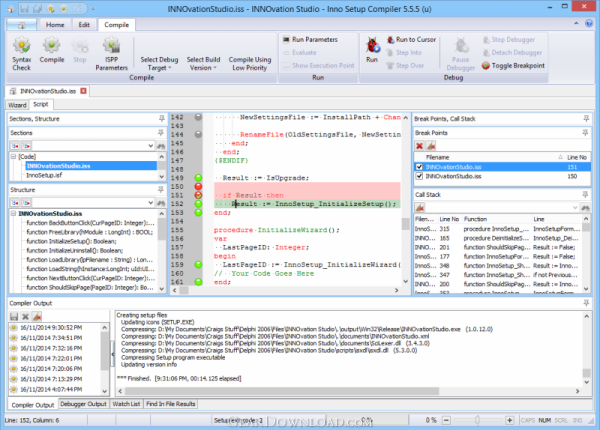Uncheck breakpoint at line 150
Screen dimensions: 600x430
click(x=419, y=176)
